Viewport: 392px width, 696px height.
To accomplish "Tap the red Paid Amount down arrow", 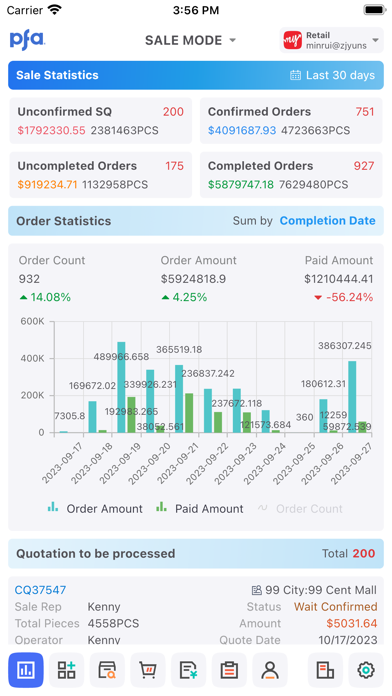I will (317, 298).
